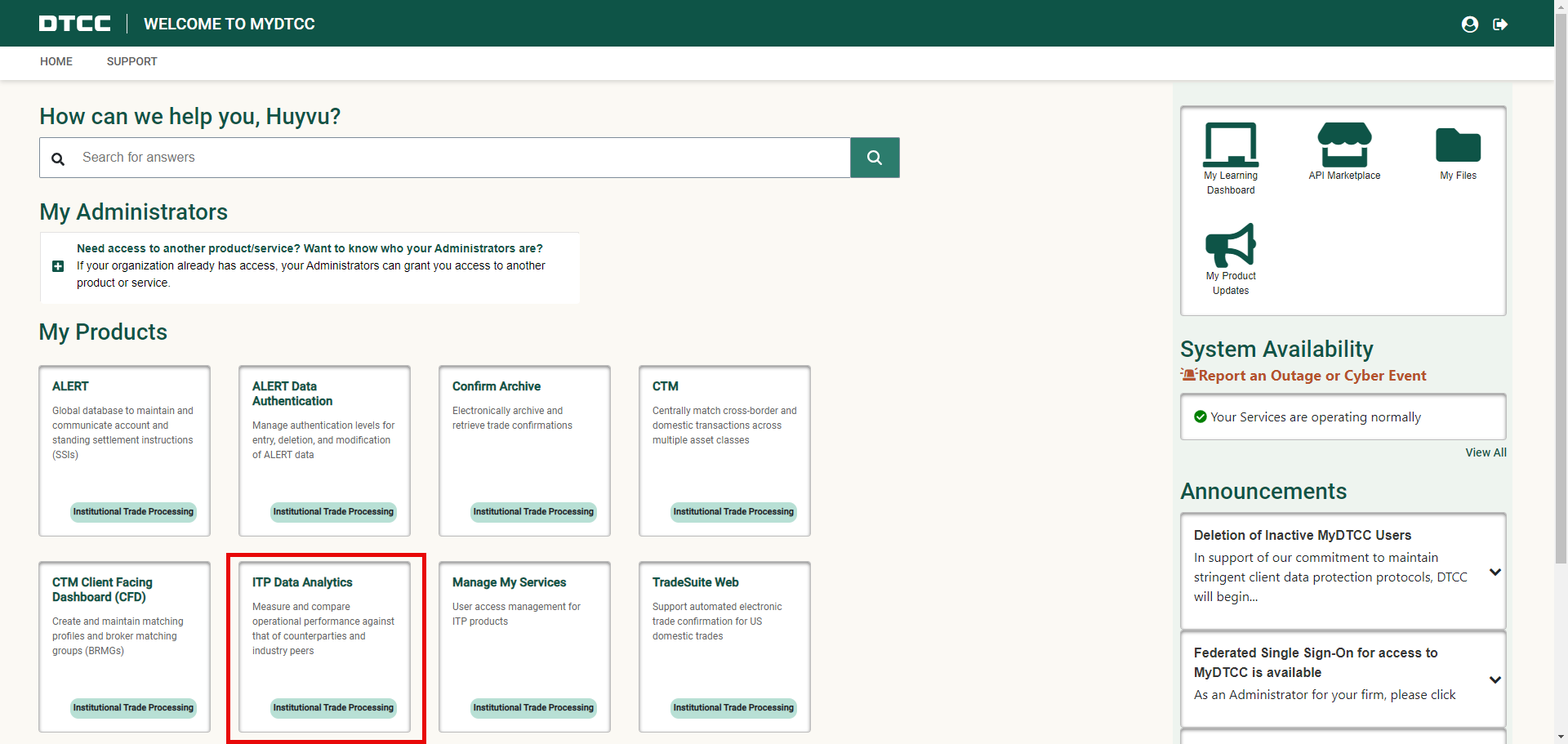Open the API Marketplace icon
This screenshot has width=1568, height=744.
(1344, 147)
